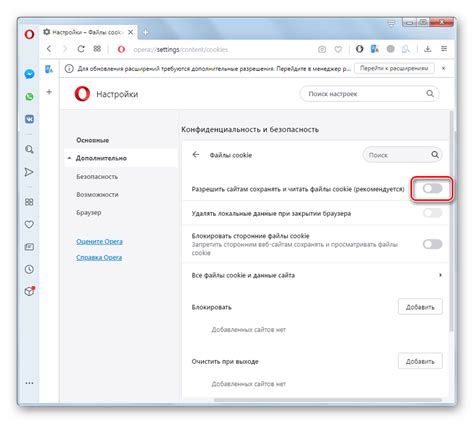Focus the Поиск настроек search field
The height and width of the screenshot is (423, 474).
[369, 94]
